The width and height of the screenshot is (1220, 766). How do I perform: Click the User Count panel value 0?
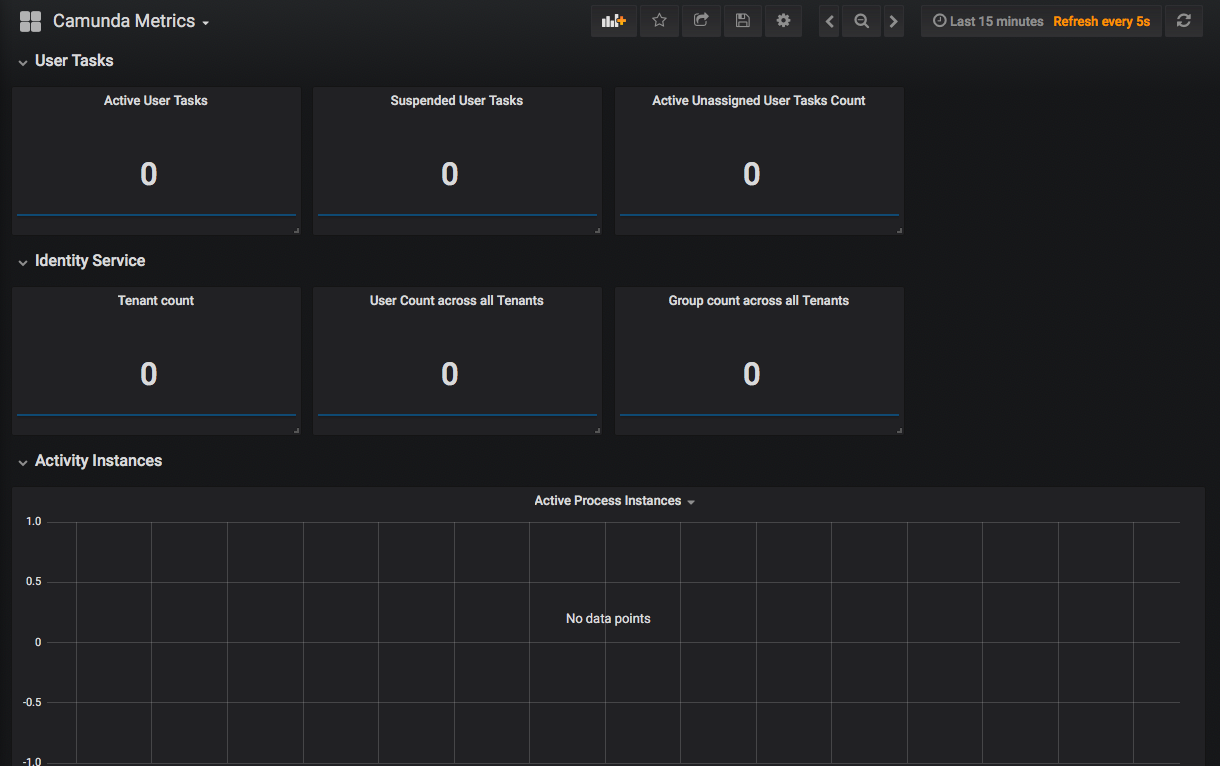click(x=450, y=374)
